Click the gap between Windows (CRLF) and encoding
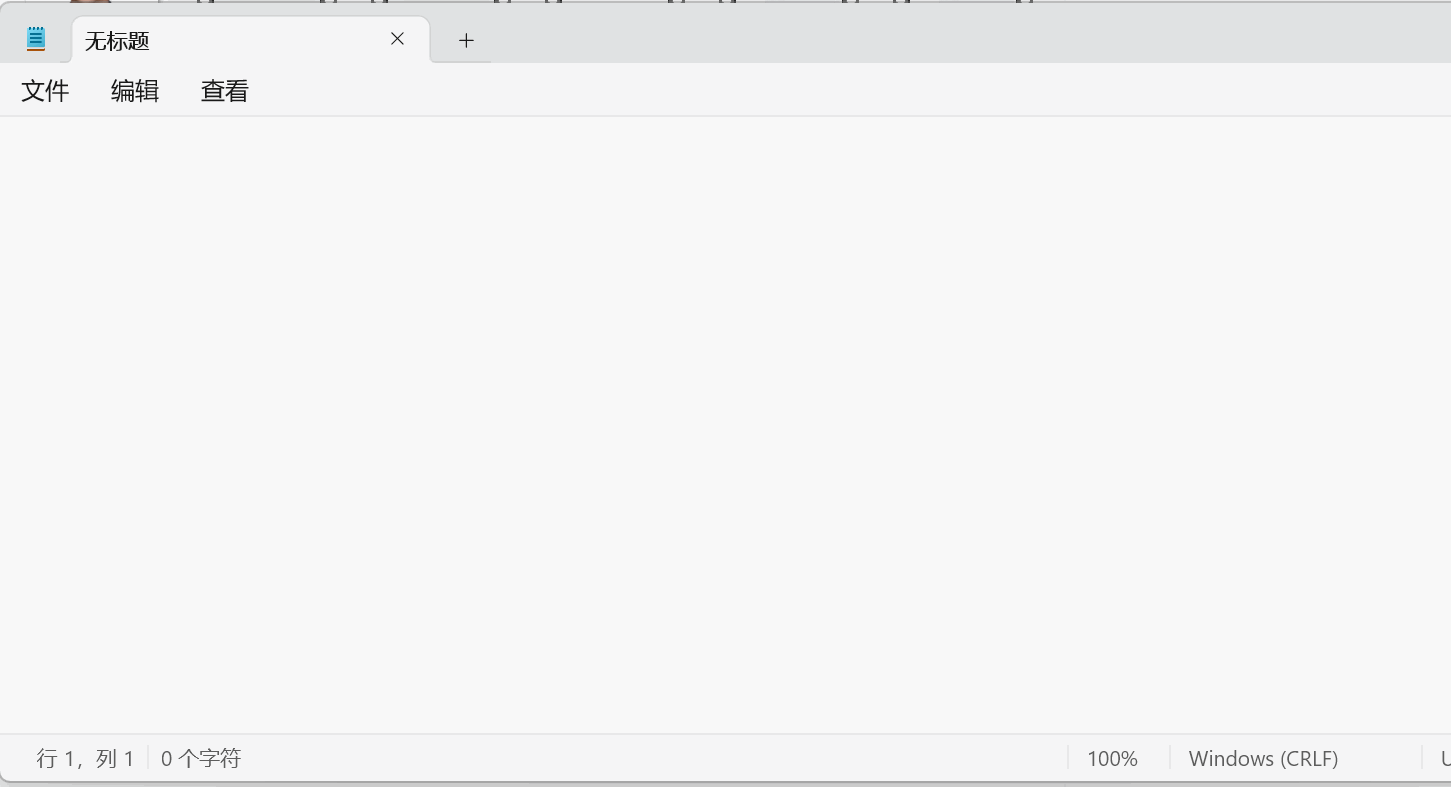This screenshot has width=1451, height=787. pos(1381,758)
